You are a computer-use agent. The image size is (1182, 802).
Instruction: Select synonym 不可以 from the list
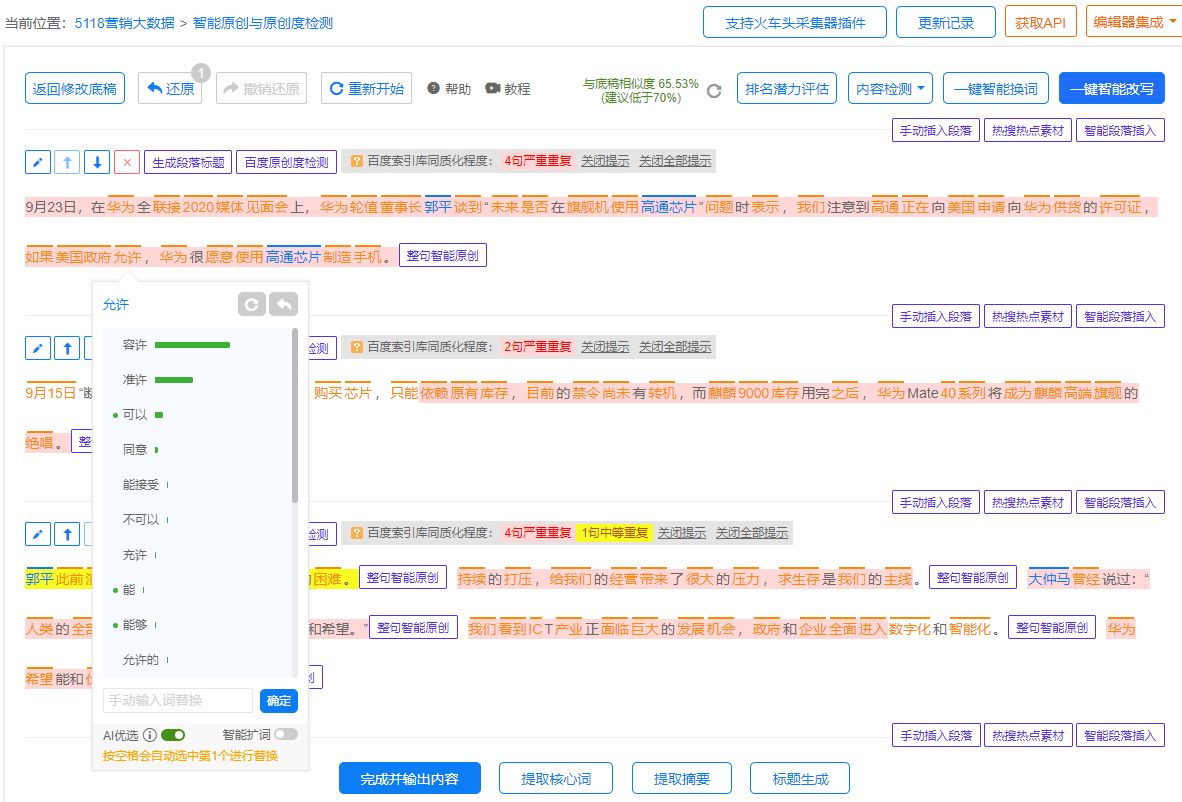point(141,519)
